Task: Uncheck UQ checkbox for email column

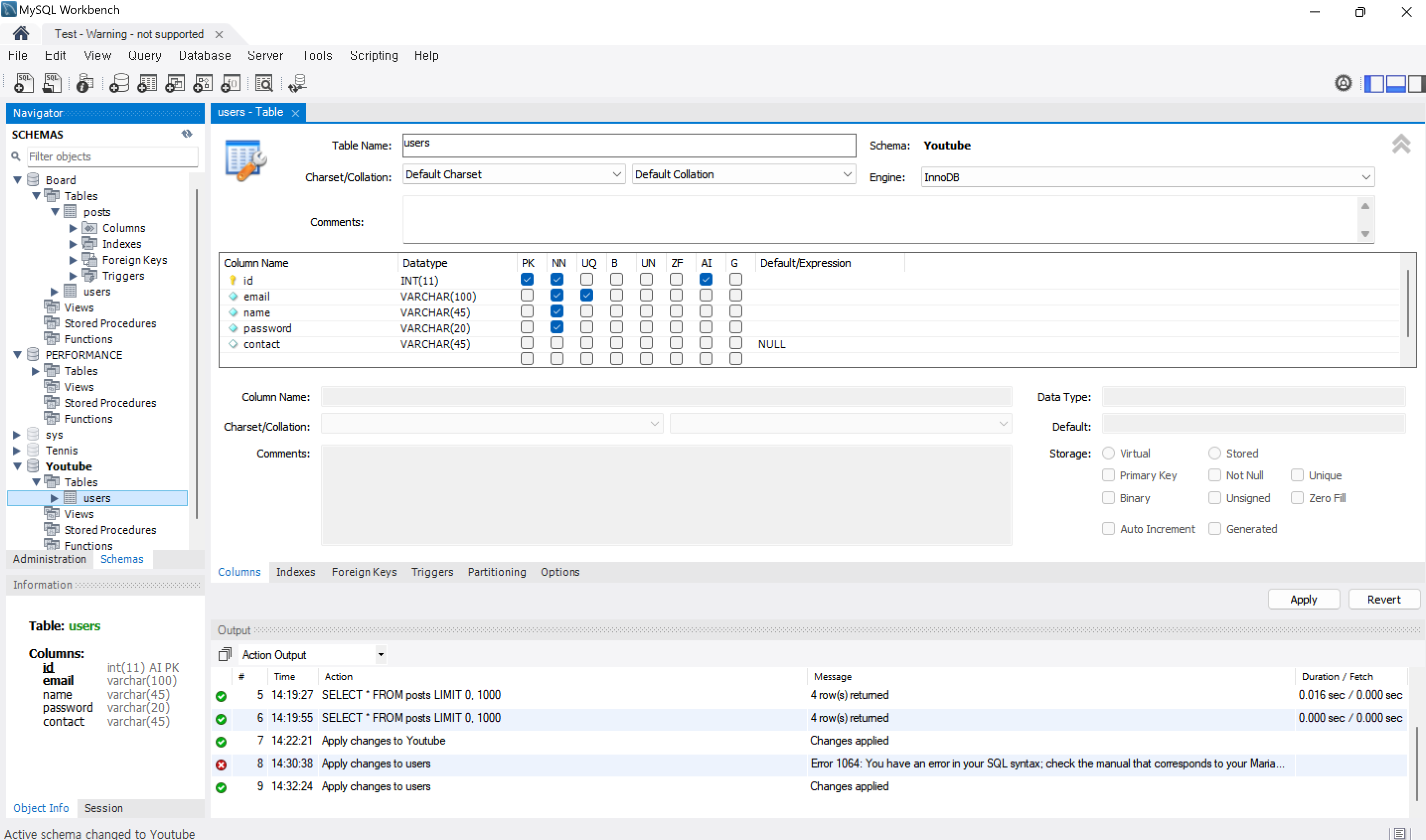Action: click(586, 296)
